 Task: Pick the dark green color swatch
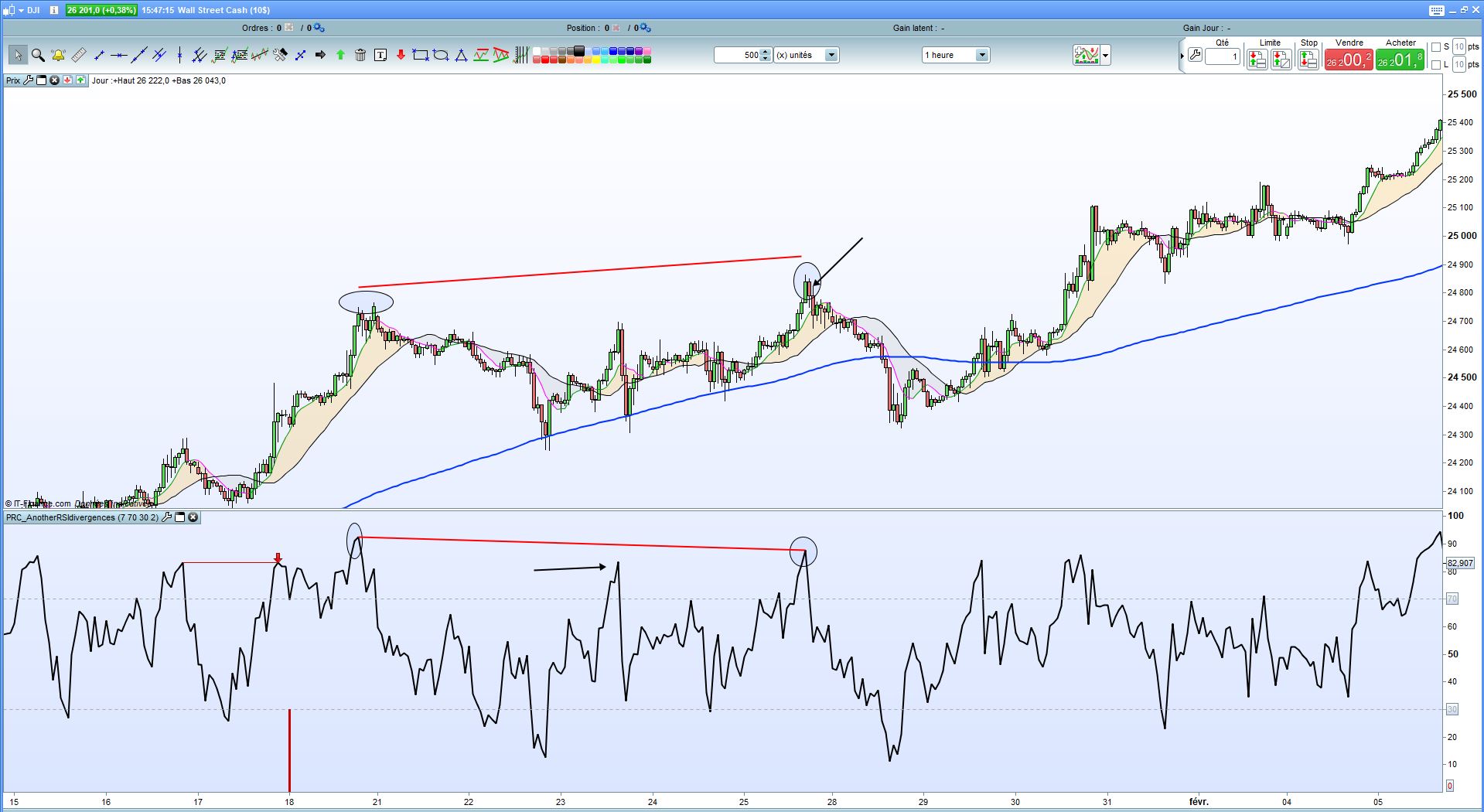647,60
